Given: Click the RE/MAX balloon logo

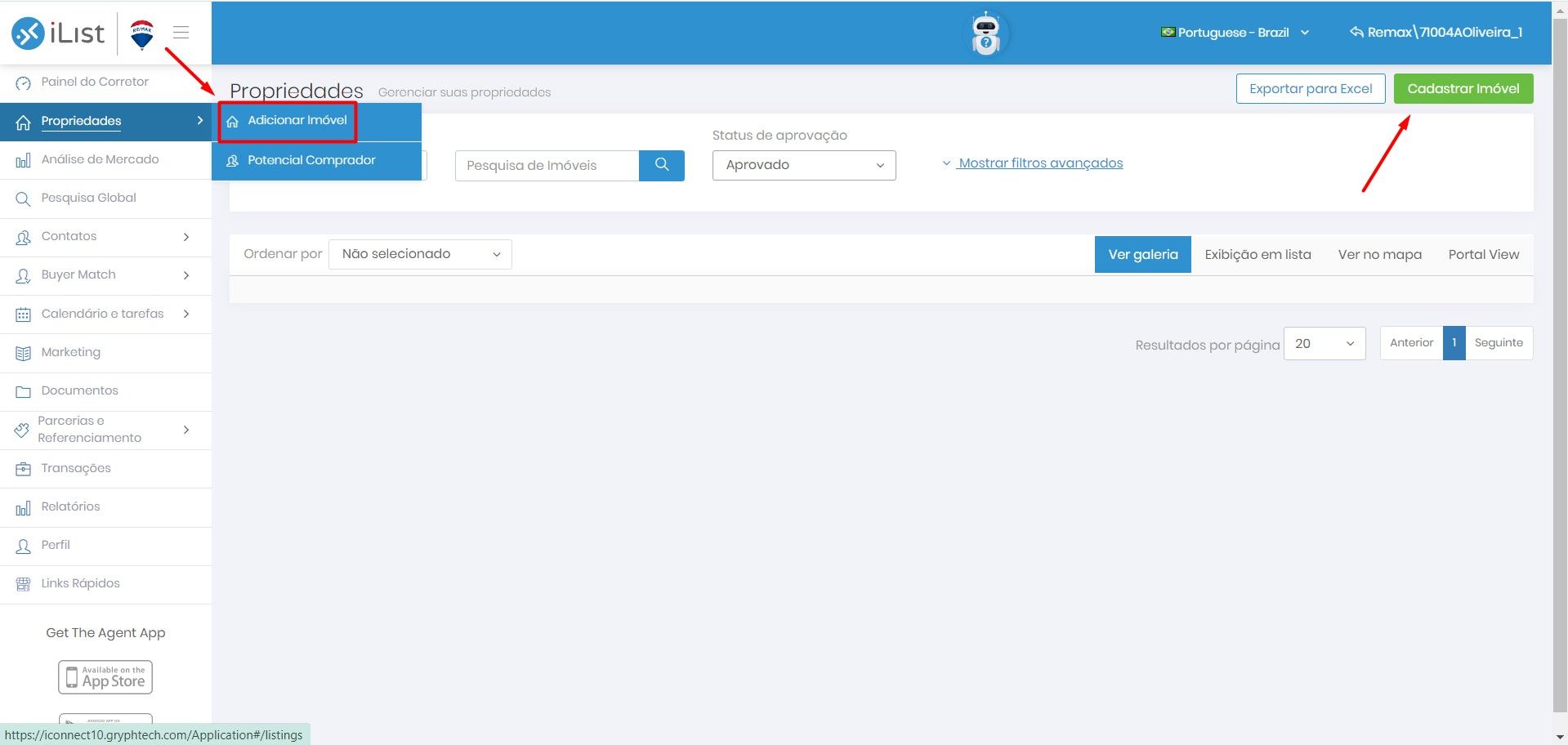Looking at the screenshot, I should pyautogui.click(x=142, y=35).
